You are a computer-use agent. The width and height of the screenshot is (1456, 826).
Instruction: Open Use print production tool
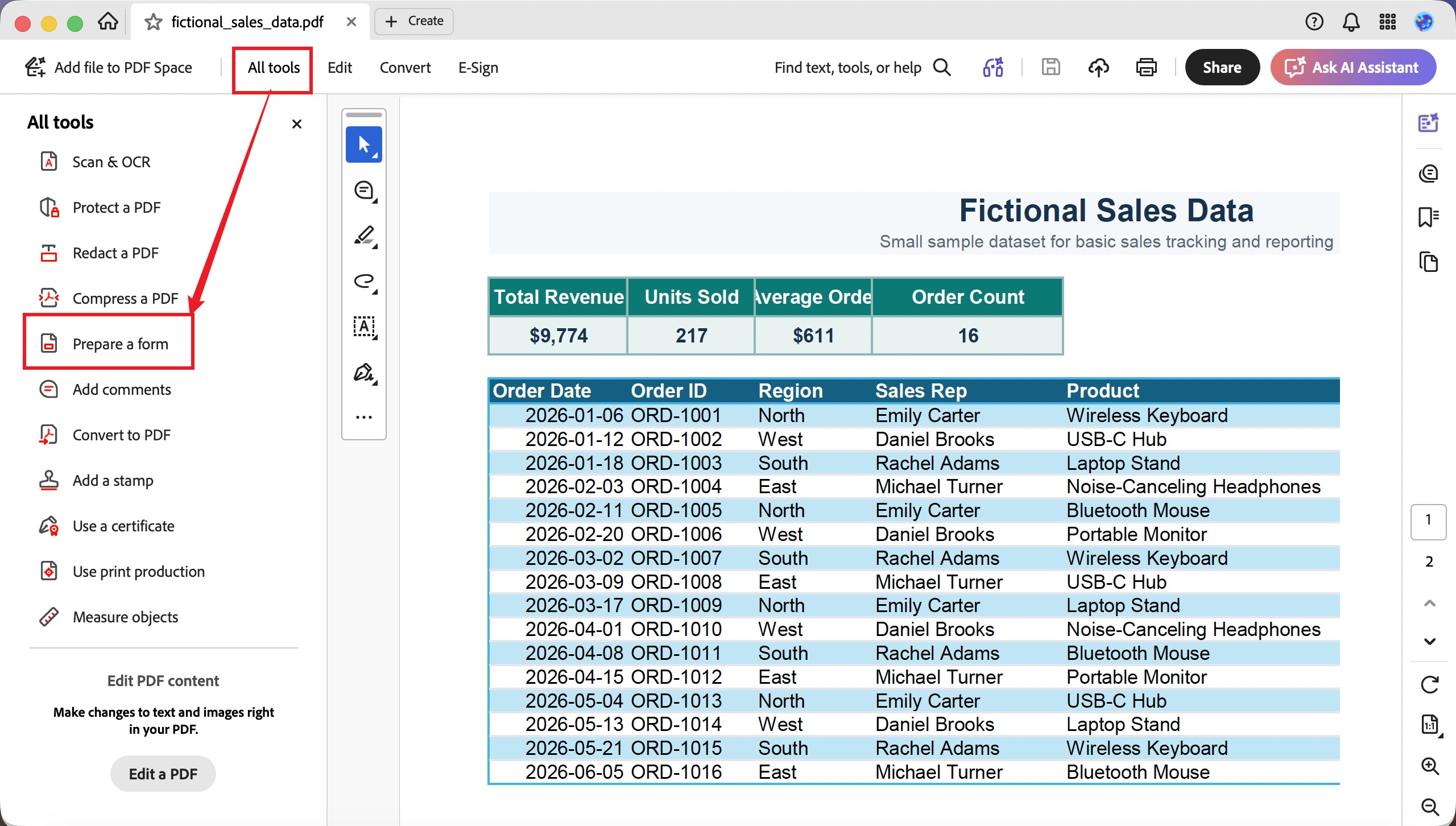pos(122,571)
